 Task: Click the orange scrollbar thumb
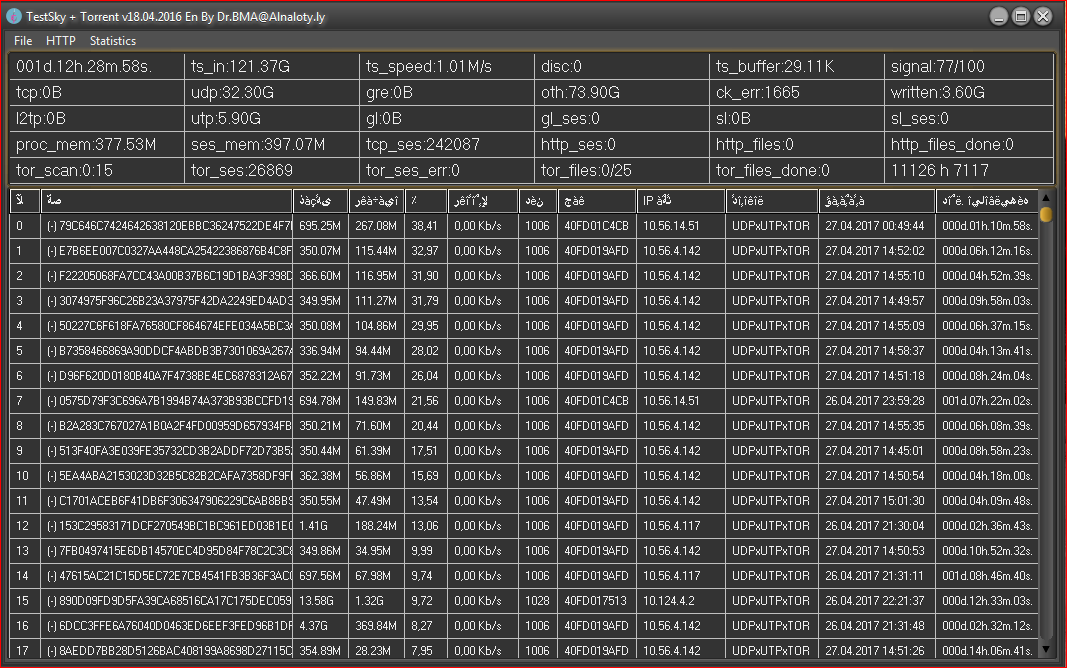[1046, 214]
